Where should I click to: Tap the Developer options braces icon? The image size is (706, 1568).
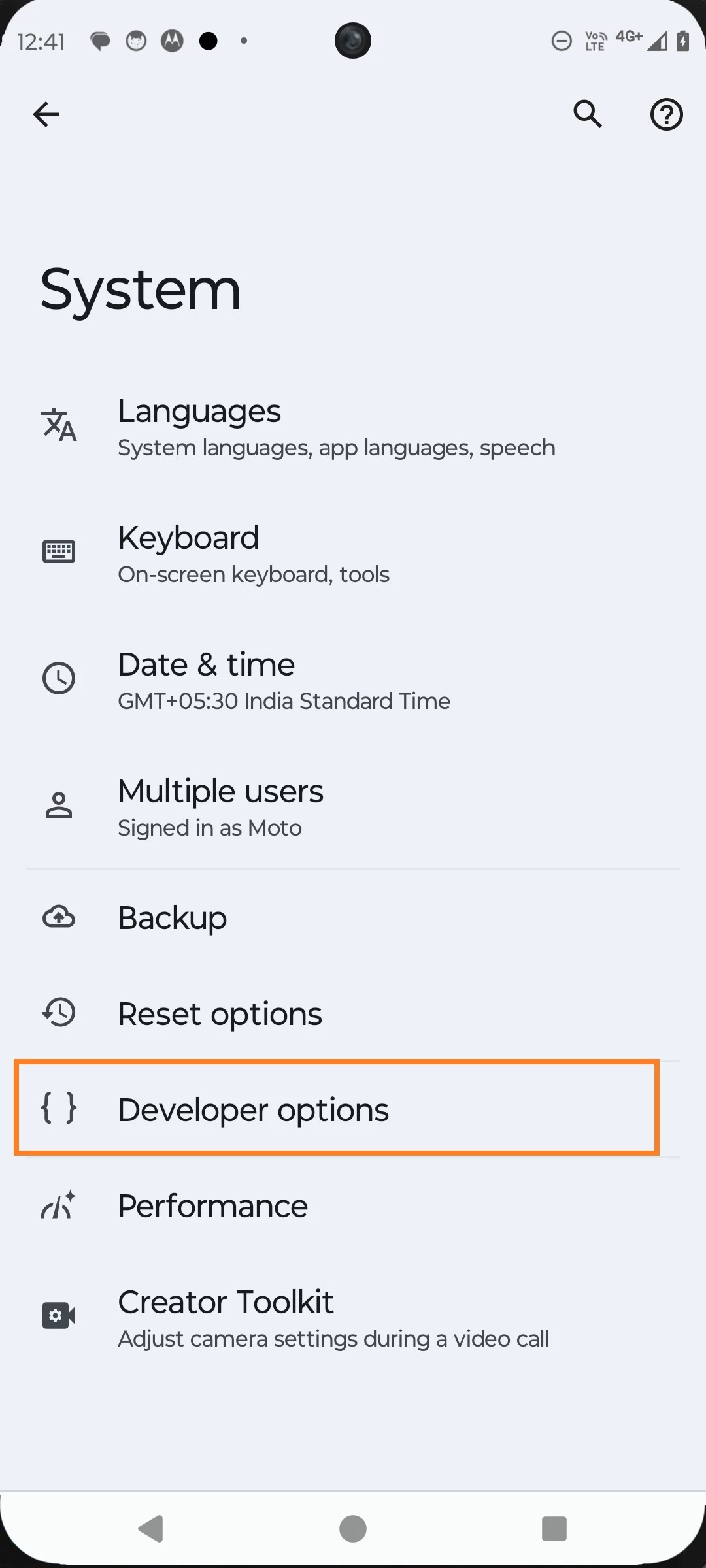(59, 1109)
